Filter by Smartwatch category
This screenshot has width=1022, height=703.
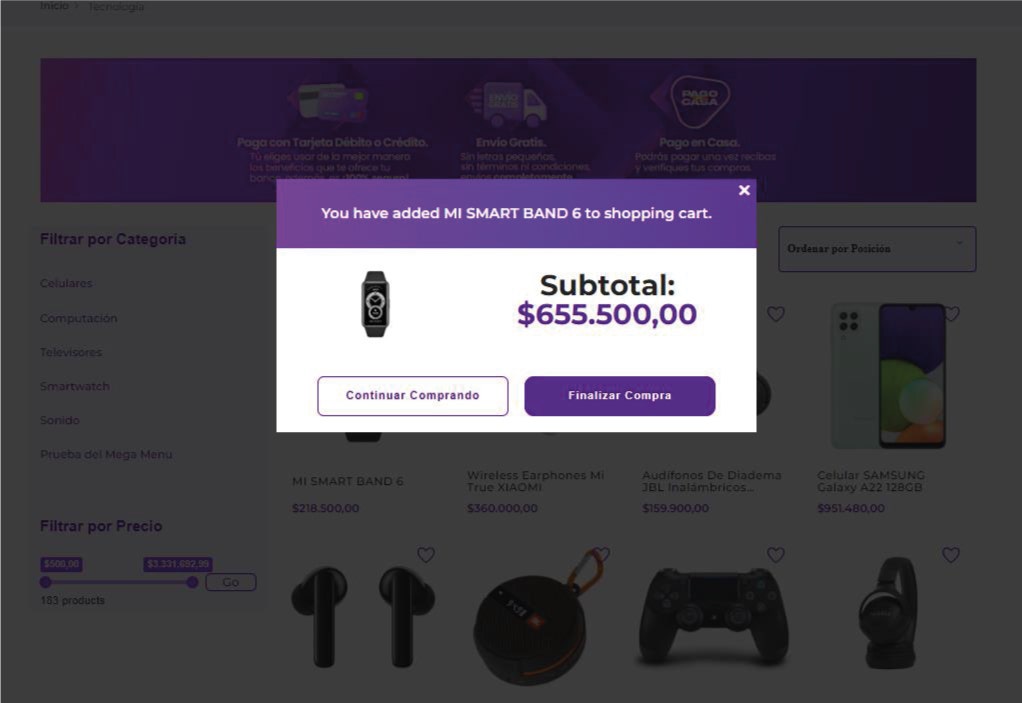[x=74, y=386]
